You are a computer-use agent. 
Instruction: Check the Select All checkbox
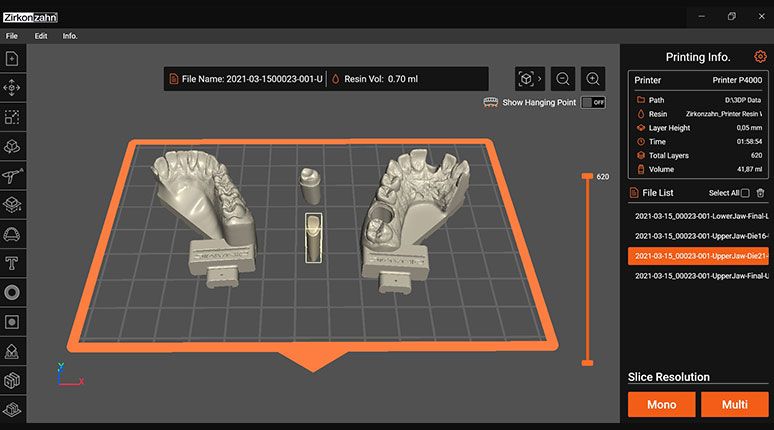point(745,193)
